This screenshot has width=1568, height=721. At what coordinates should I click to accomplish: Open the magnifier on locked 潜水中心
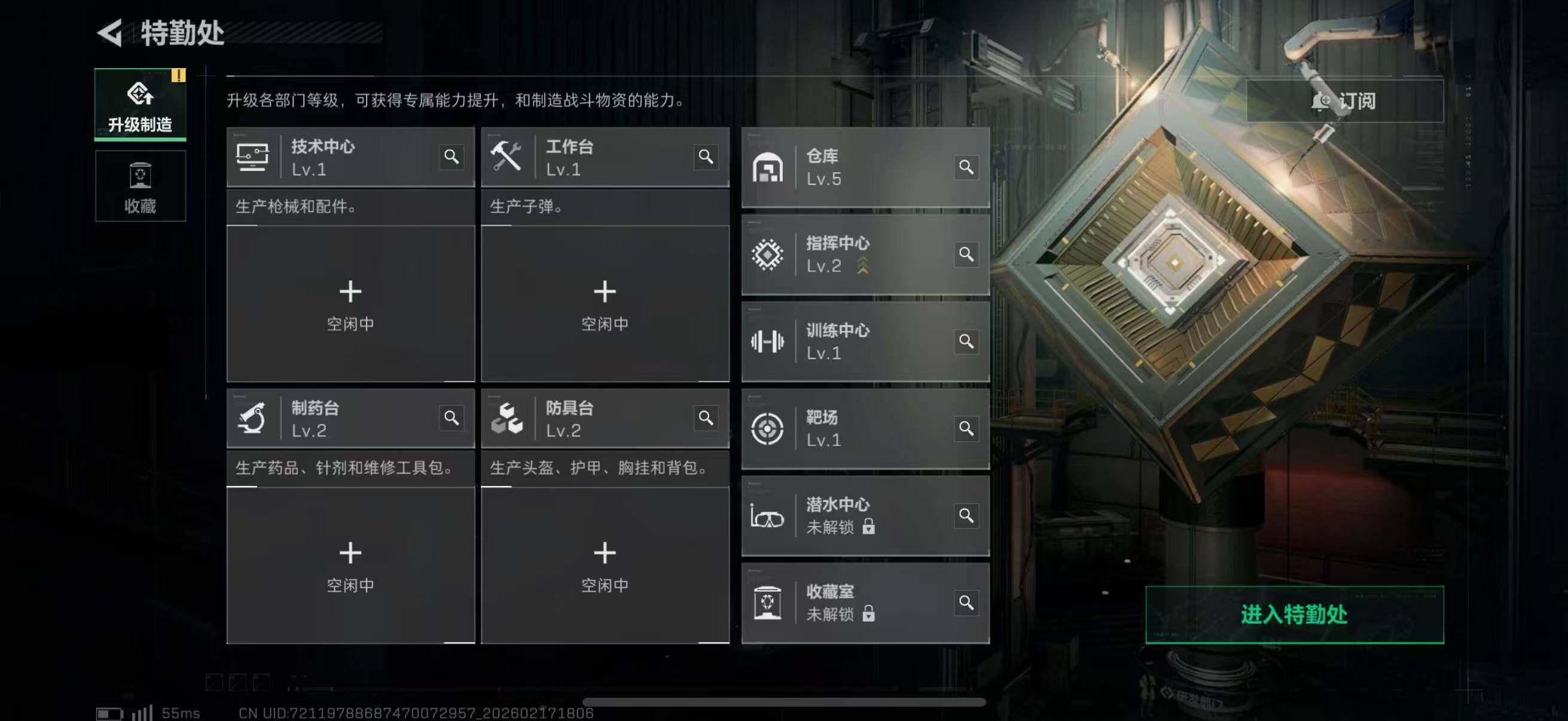[x=966, y=515]
